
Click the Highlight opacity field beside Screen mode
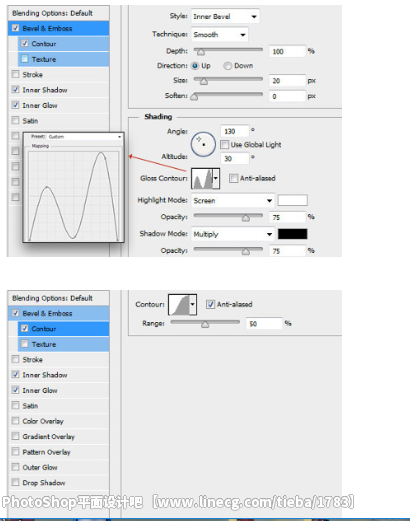pos(287,217)
